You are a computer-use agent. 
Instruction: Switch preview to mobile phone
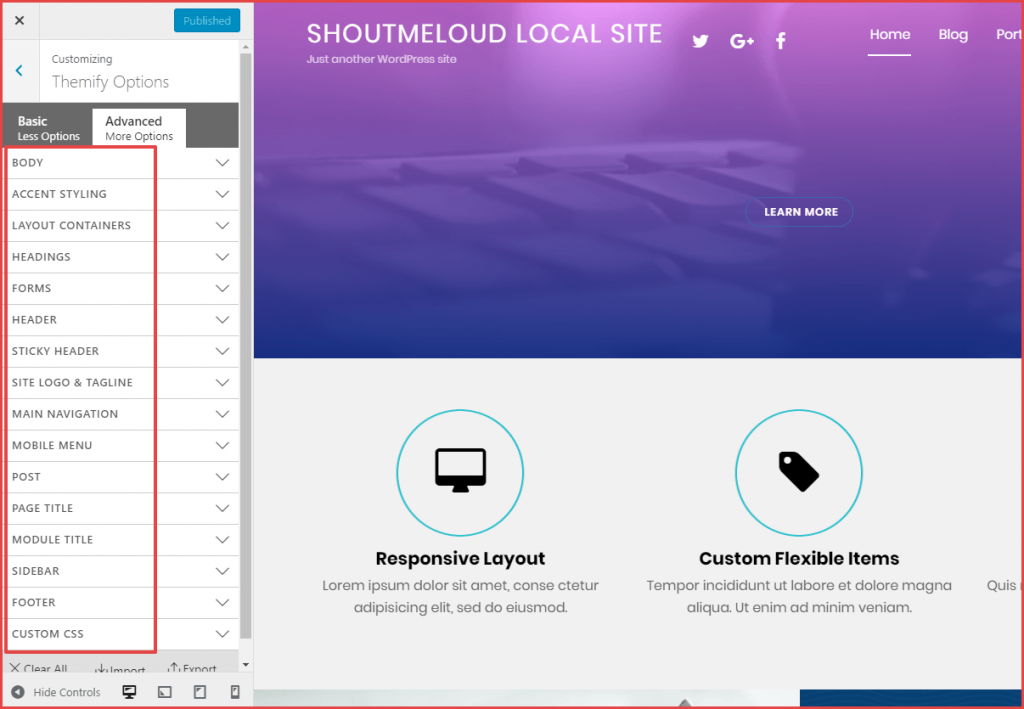pos(235,692)
